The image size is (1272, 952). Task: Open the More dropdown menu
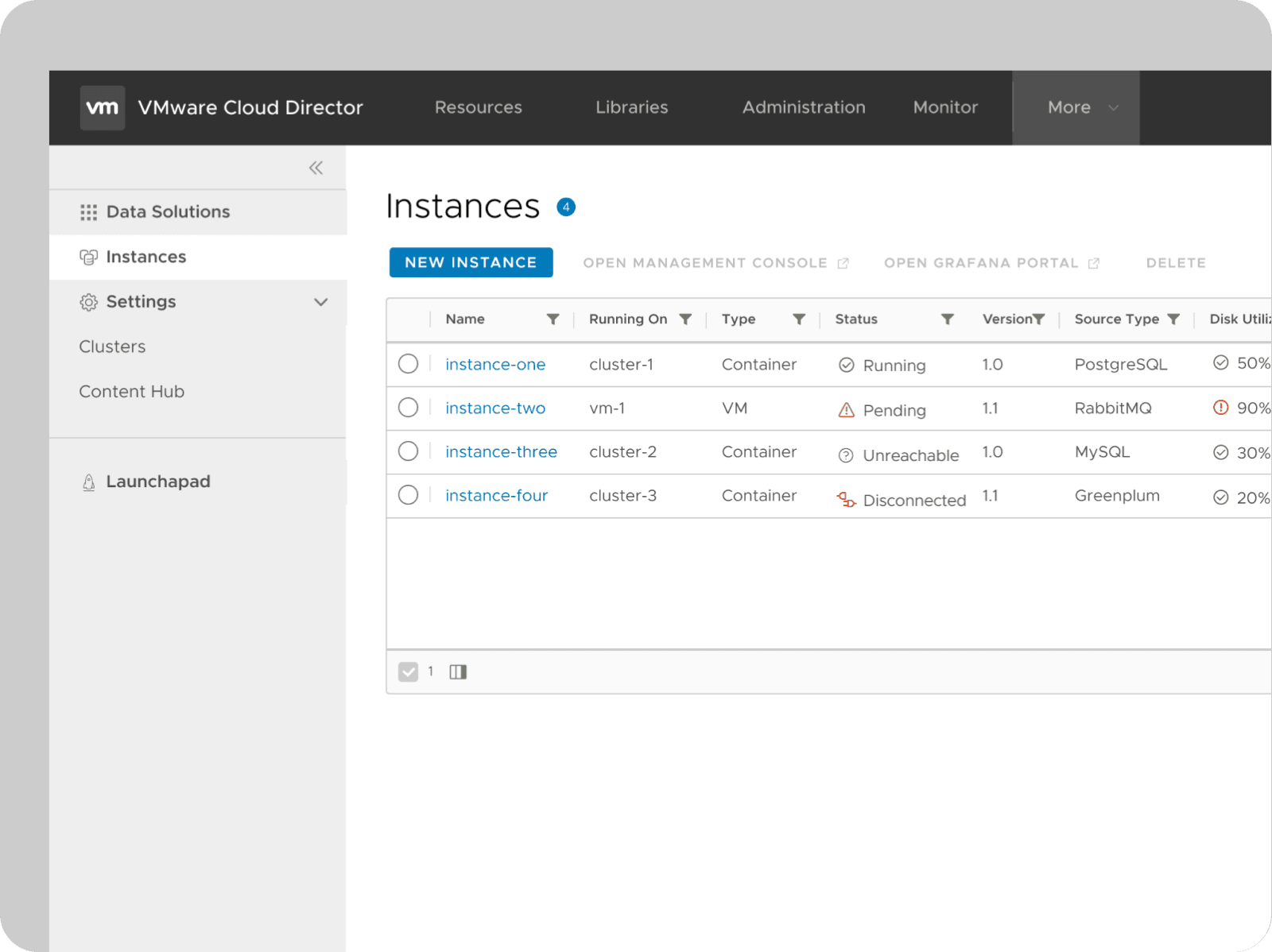pos(1076,108)
